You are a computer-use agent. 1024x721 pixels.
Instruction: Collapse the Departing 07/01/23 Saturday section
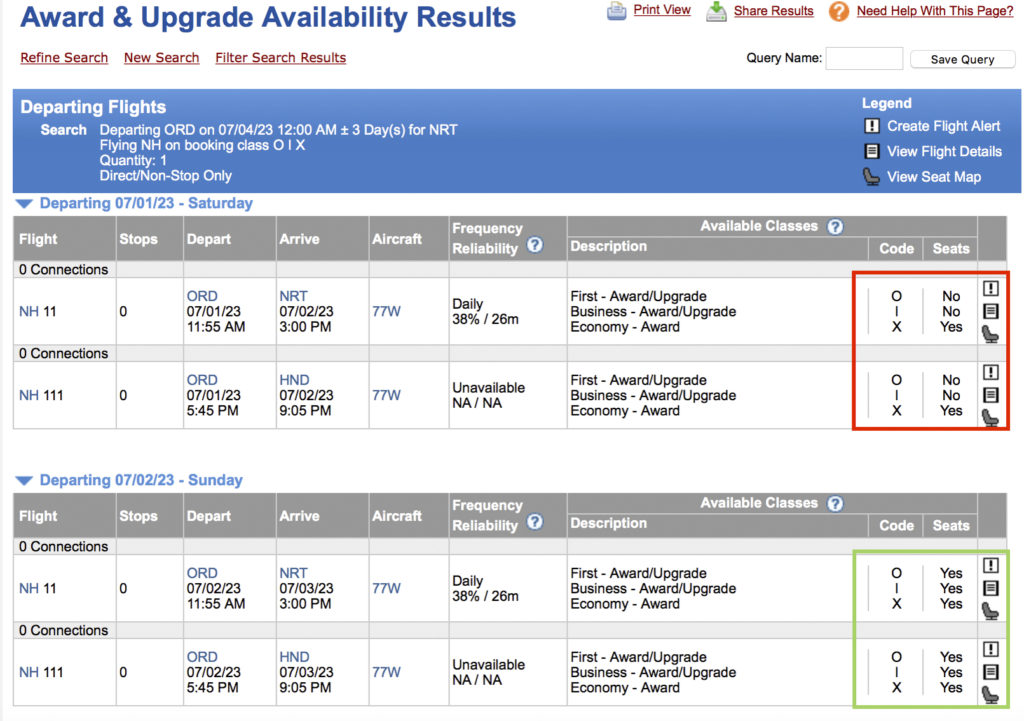point(25,204)
